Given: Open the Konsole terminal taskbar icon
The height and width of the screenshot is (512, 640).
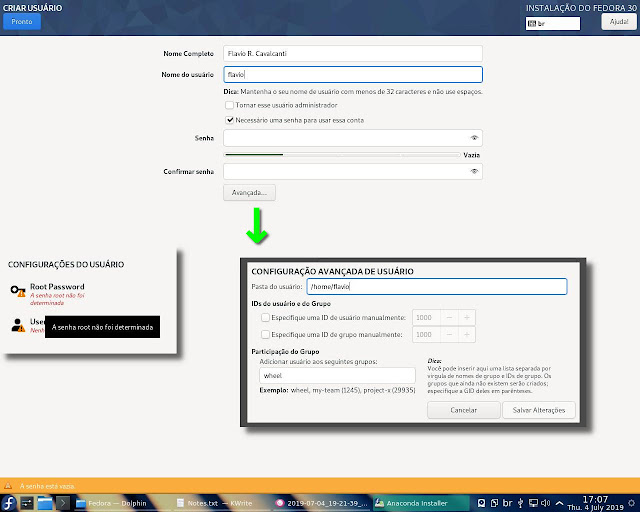Looking at the screenshot, I should coord(63,503).
